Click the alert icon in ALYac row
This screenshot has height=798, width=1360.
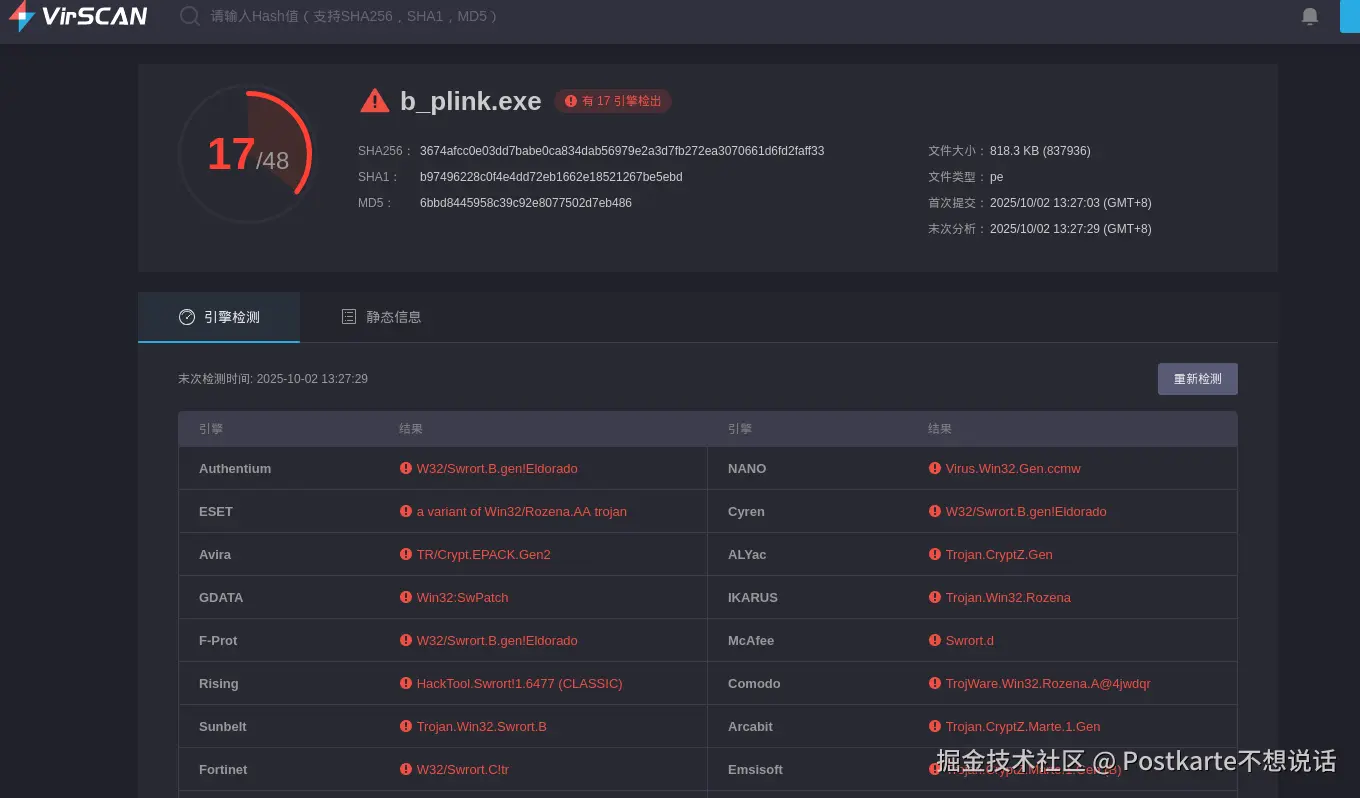coord(935,554)
